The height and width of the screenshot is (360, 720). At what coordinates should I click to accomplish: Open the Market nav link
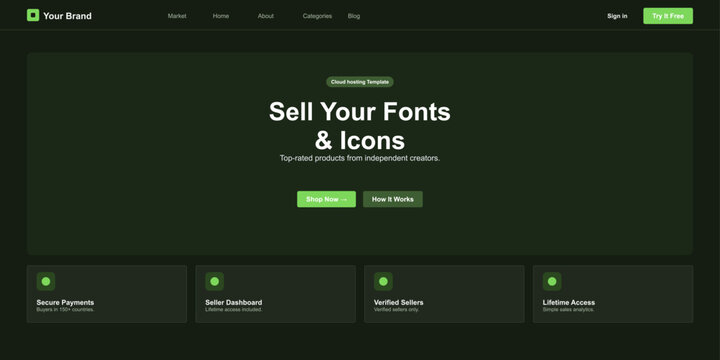177,16
